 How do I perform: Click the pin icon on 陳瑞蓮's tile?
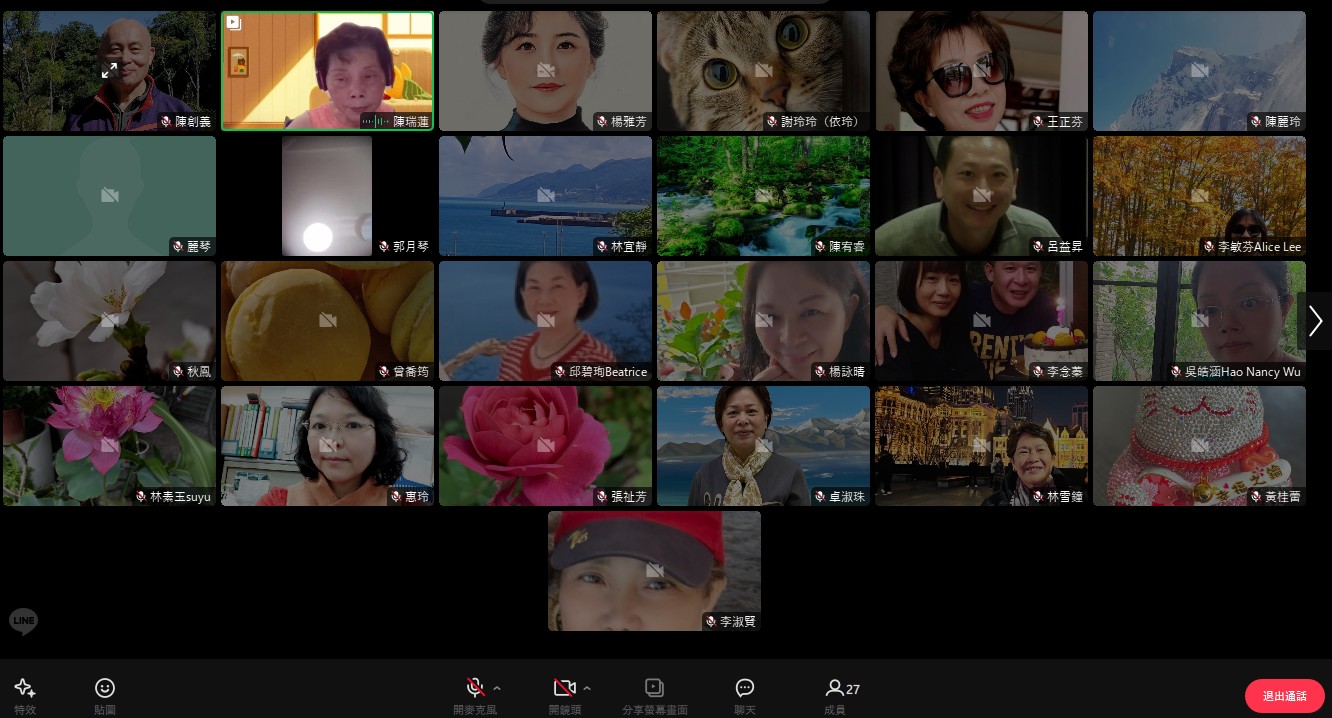point(234,23)
